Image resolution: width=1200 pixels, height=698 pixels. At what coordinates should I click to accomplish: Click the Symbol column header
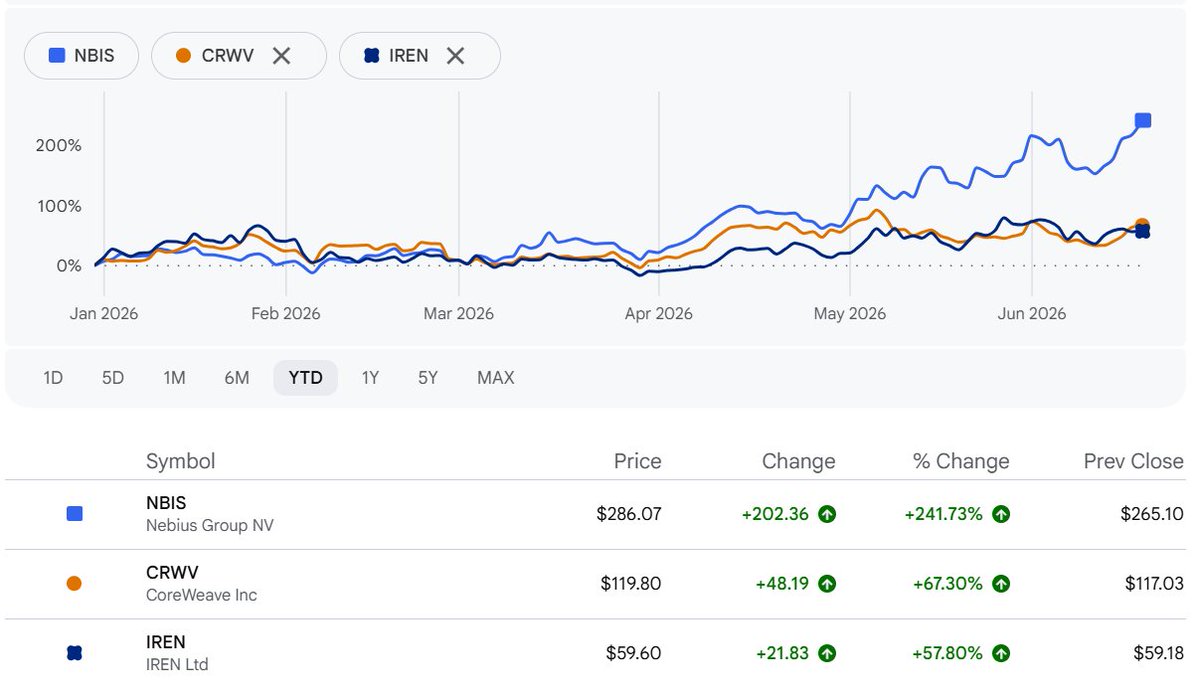click(181, 461)
